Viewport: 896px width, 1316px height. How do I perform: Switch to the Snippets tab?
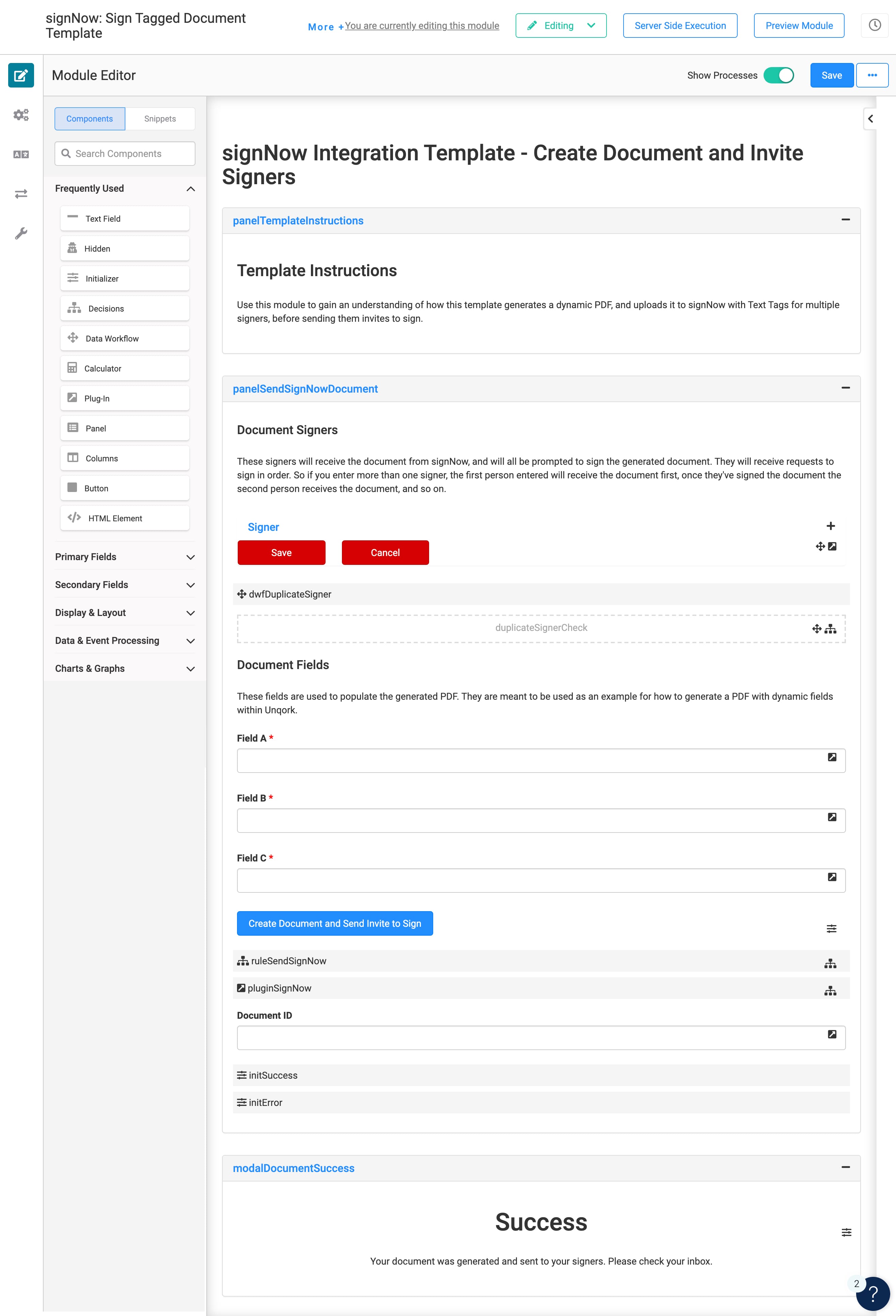click(160, 119)
